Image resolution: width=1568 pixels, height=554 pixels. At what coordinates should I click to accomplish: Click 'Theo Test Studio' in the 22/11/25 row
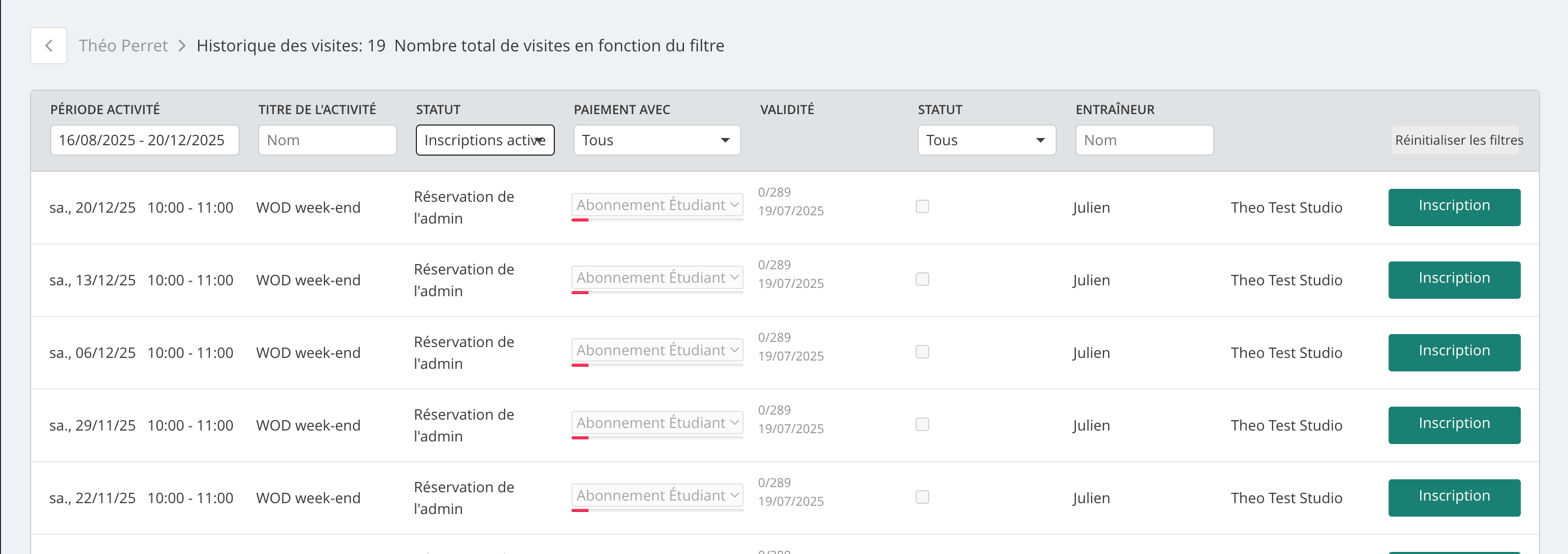pos(1286,498)
